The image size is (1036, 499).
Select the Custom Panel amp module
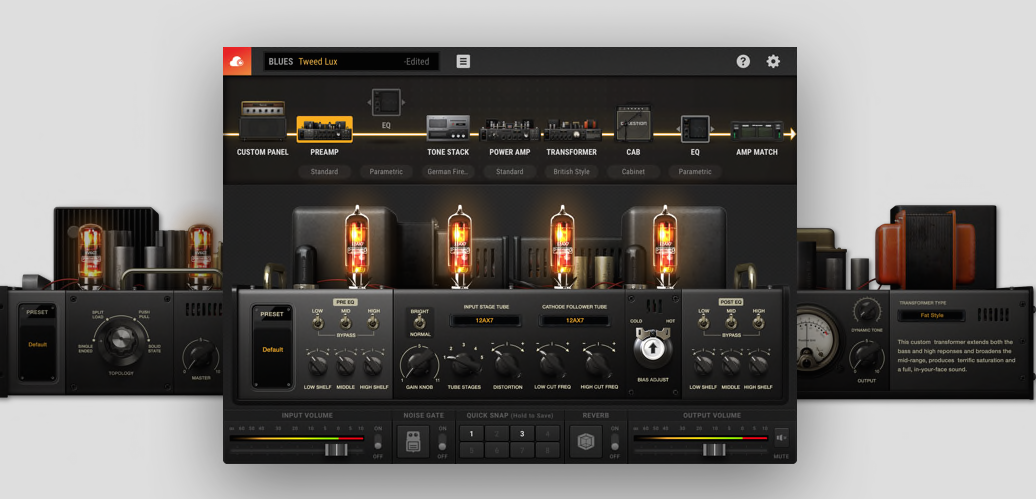[262, 121]
